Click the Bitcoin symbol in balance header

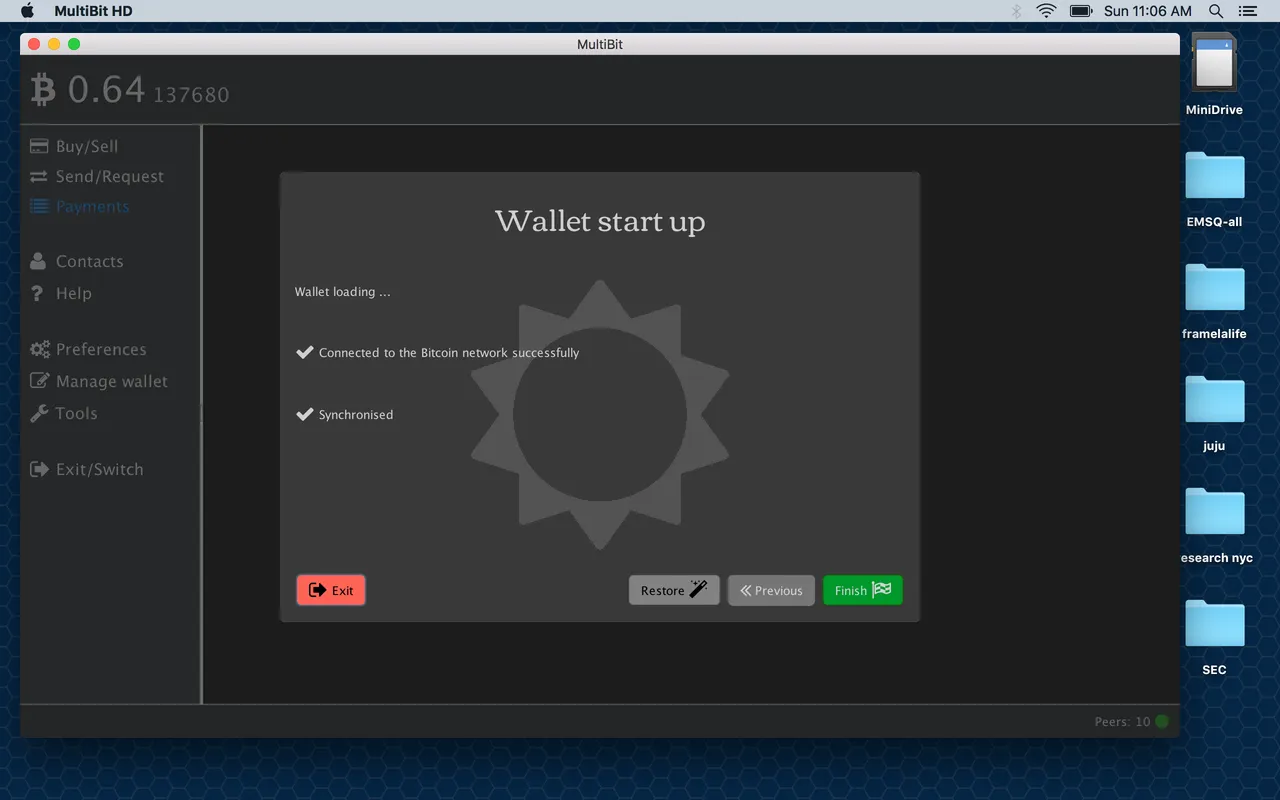click(x=43, y=90)
